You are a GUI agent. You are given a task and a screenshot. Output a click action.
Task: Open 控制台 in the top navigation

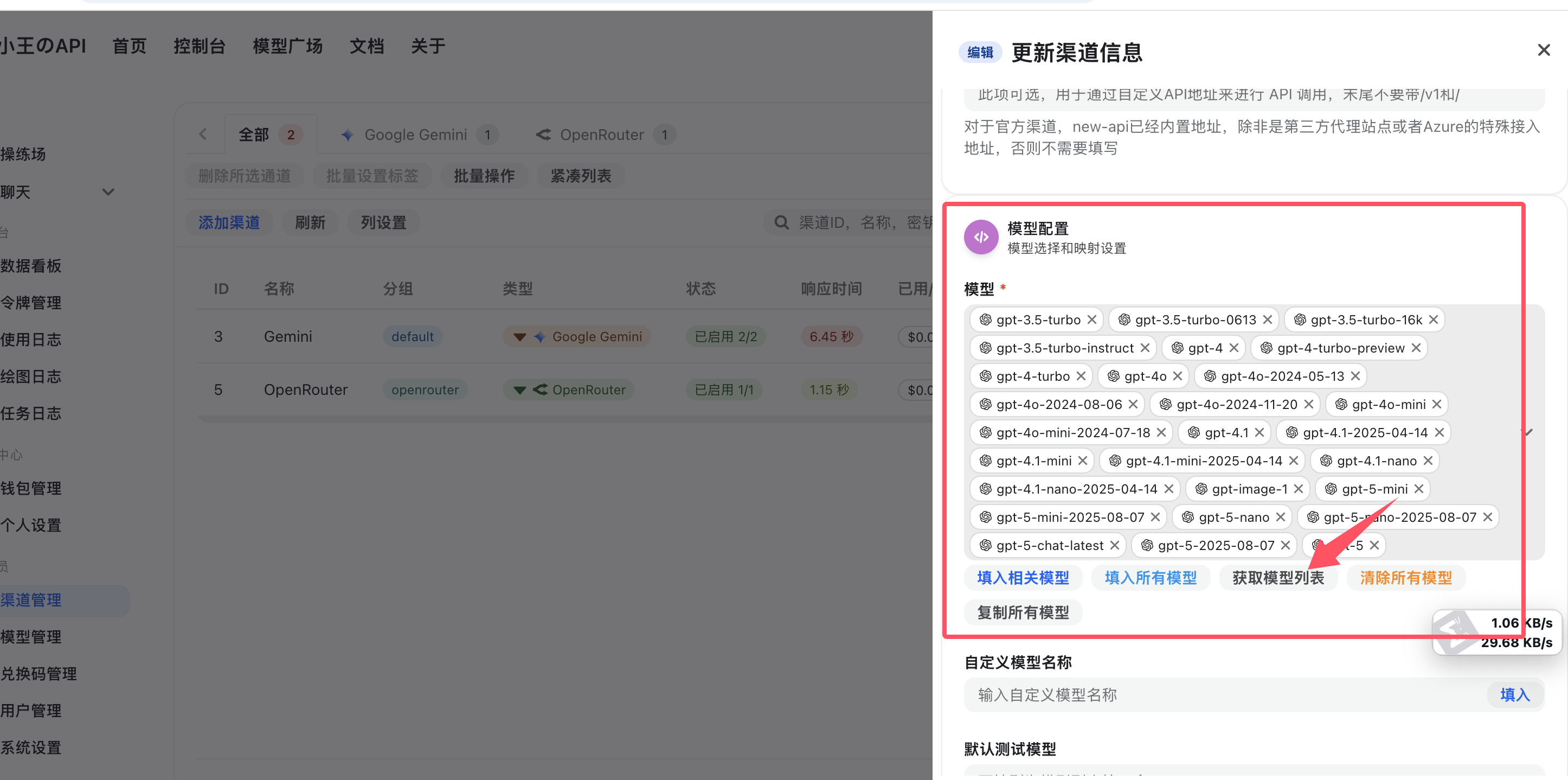point(200,46)
